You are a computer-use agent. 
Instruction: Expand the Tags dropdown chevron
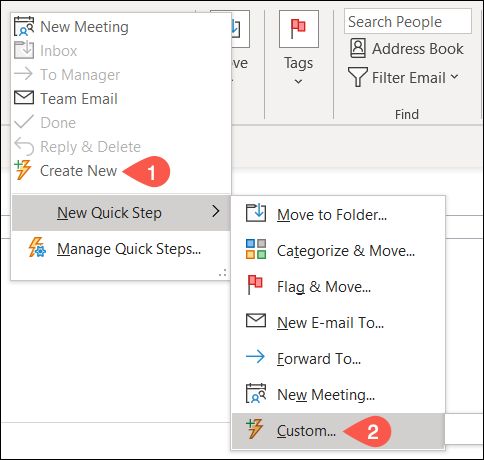click(299, 81)
